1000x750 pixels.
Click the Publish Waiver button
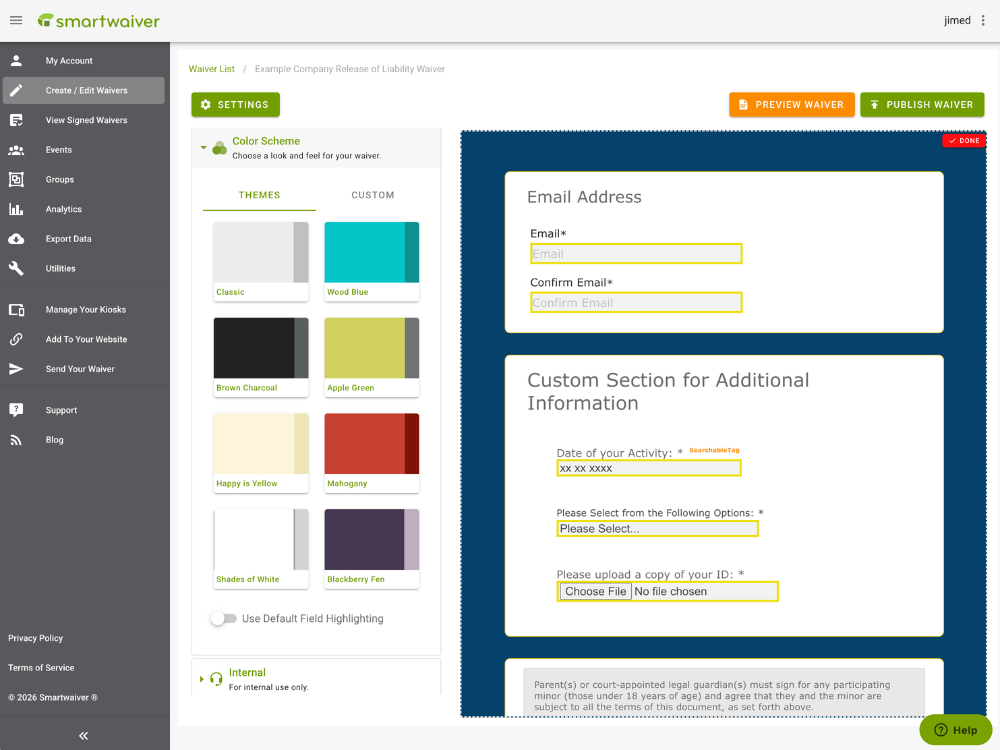point(922,105)
